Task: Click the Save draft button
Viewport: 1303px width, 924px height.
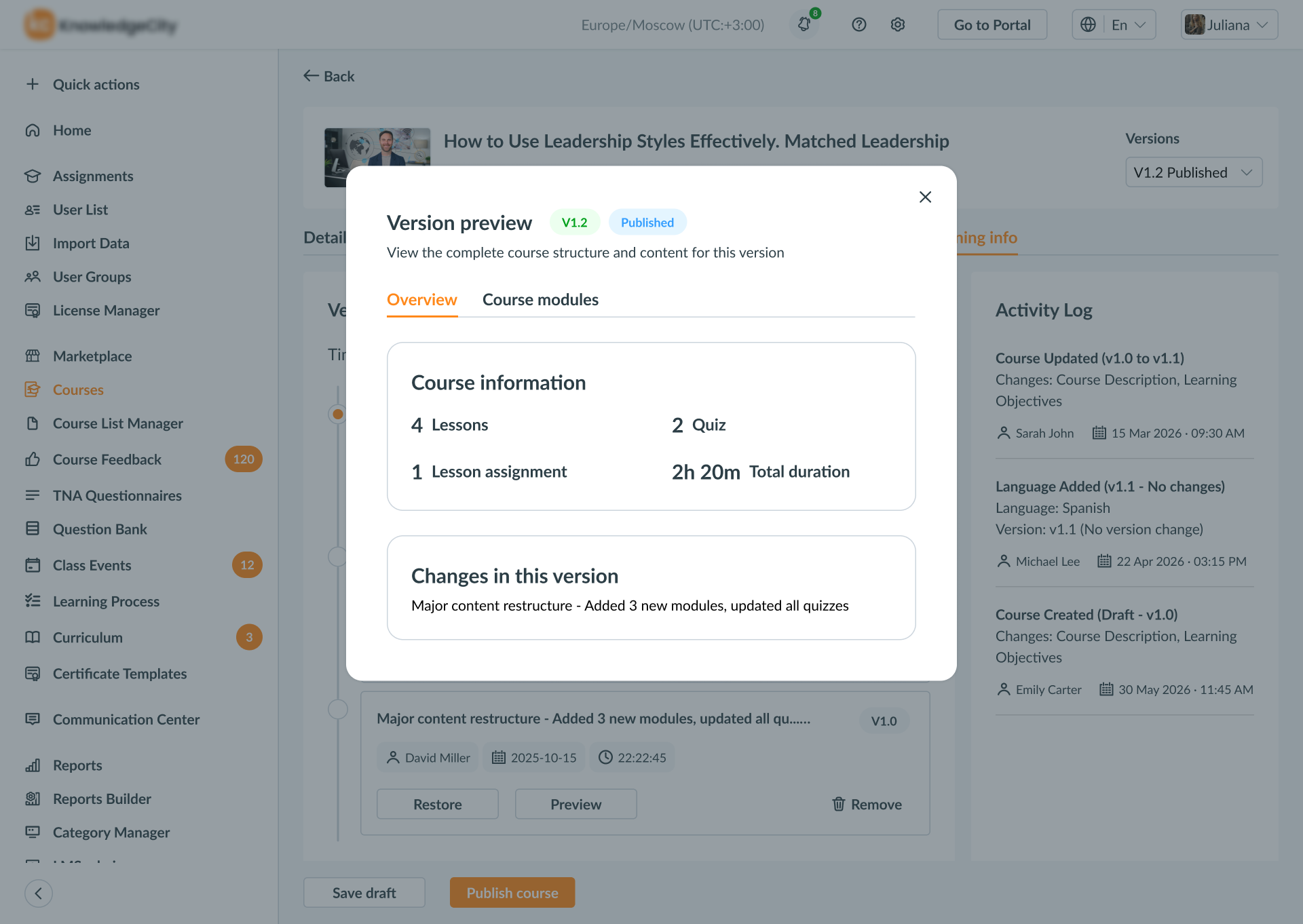Action: point(364,893)
